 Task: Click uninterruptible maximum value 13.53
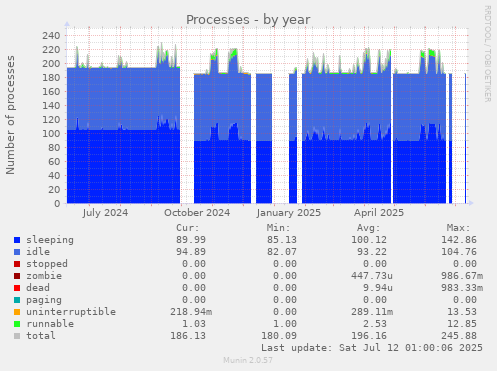[462, 312]
